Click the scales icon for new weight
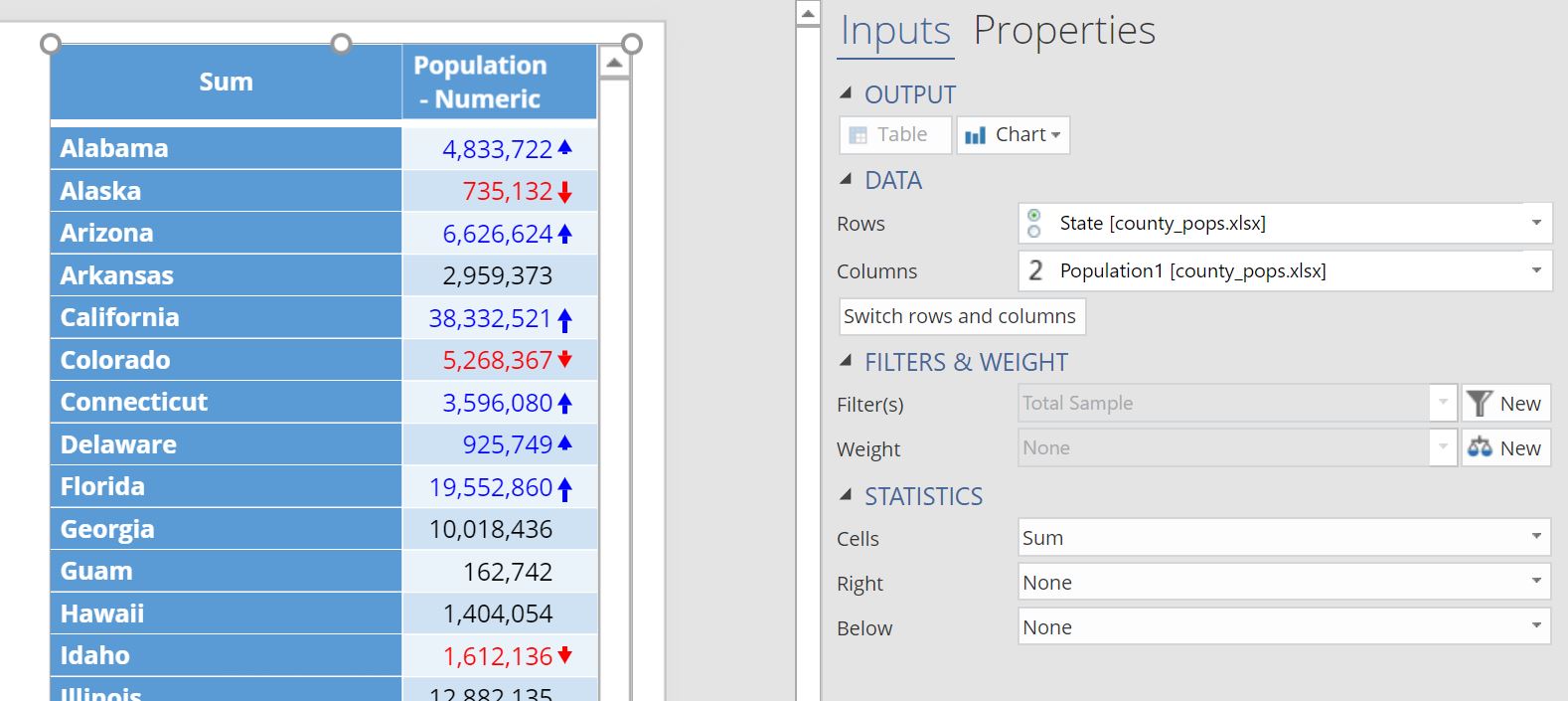1568x701 pixels. [x=1479, y=447]
